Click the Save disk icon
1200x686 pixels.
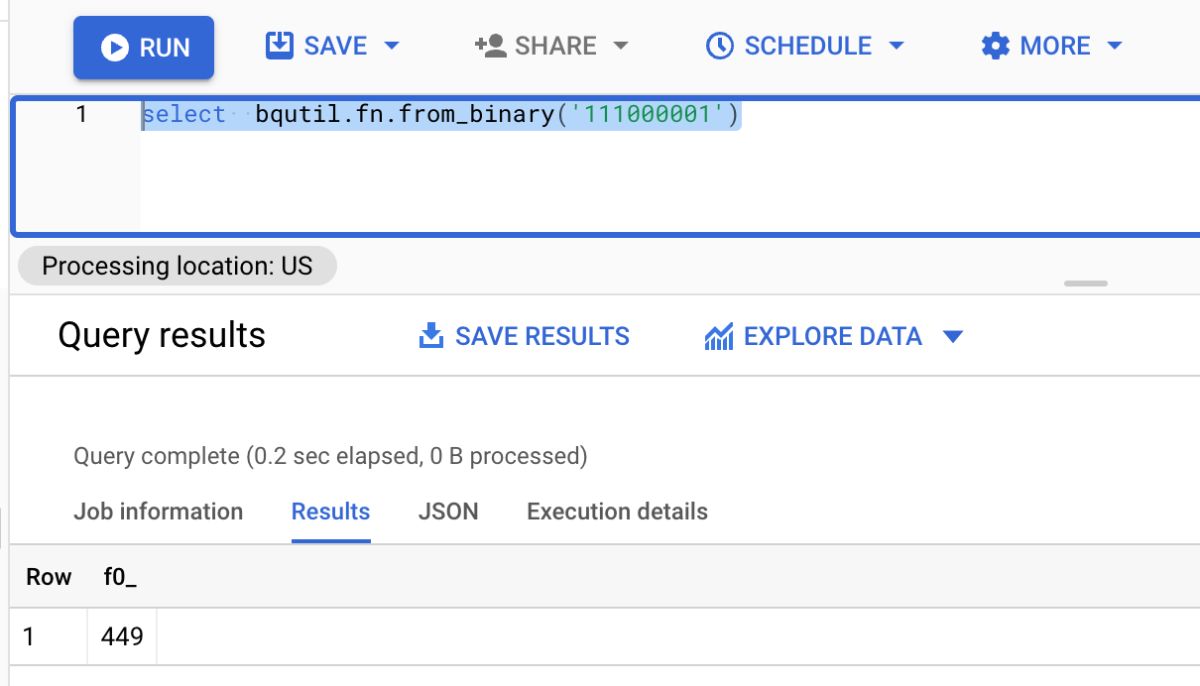278,46
